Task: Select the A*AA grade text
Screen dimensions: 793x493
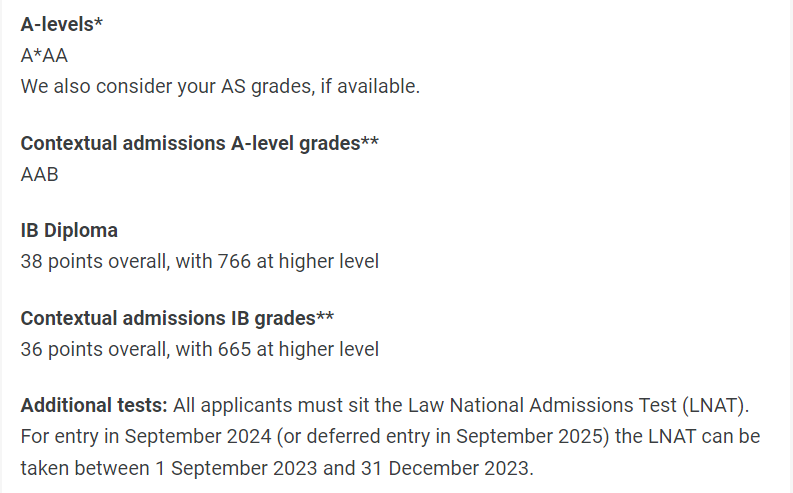Action: [x=44, y=56]
